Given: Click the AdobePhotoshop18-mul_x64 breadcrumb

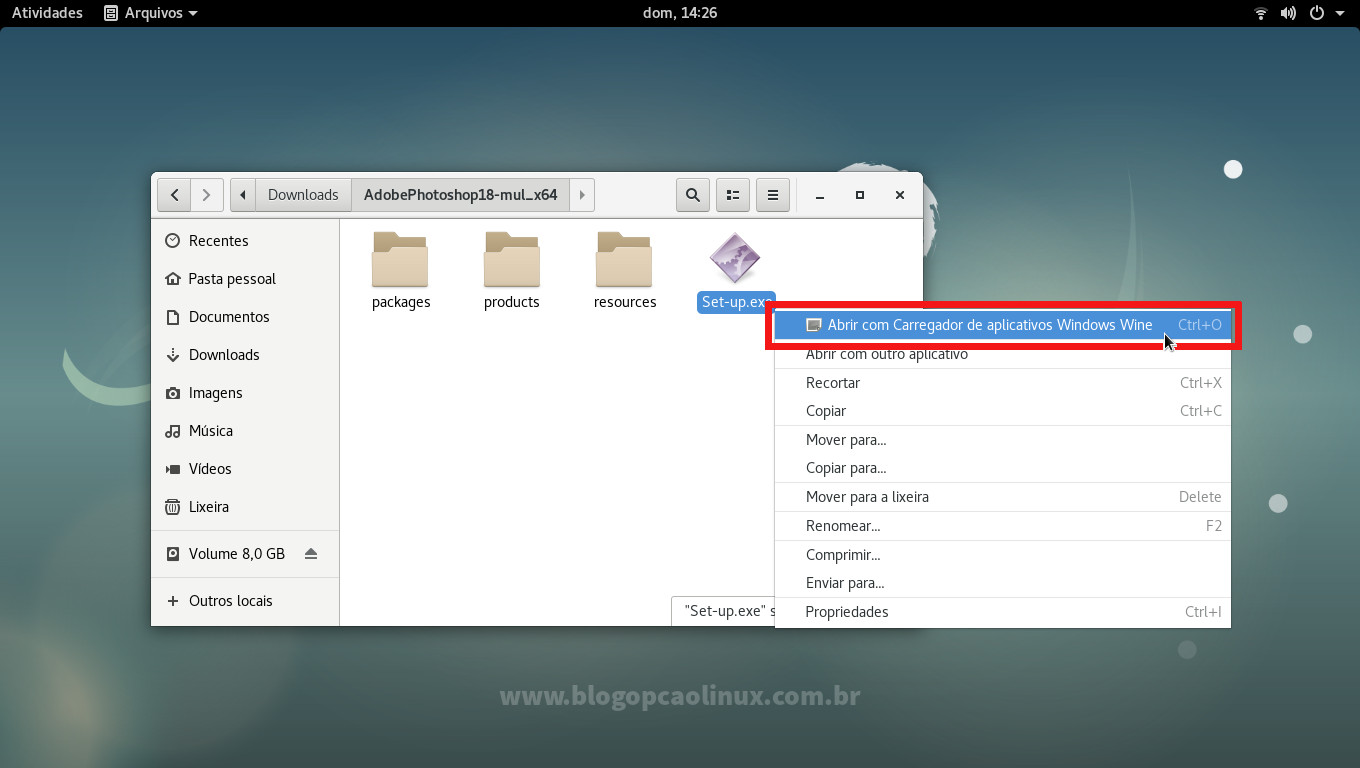Looking at the screenshot, I should tap(461, 195).
